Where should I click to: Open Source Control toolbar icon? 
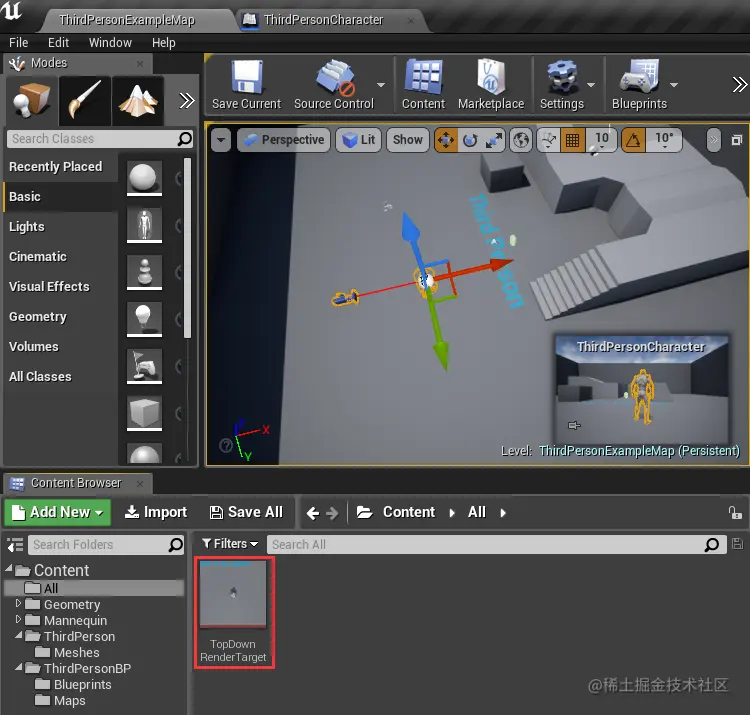tap(335, 77)
